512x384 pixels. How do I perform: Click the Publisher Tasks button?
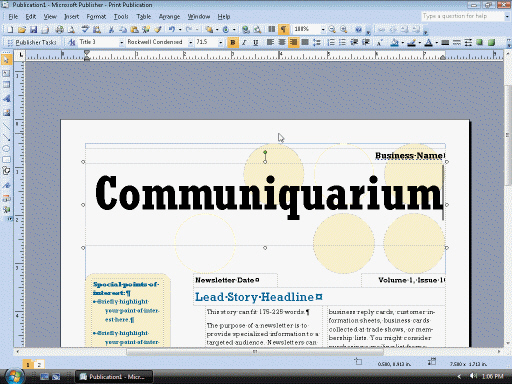(x=32, y=42)
